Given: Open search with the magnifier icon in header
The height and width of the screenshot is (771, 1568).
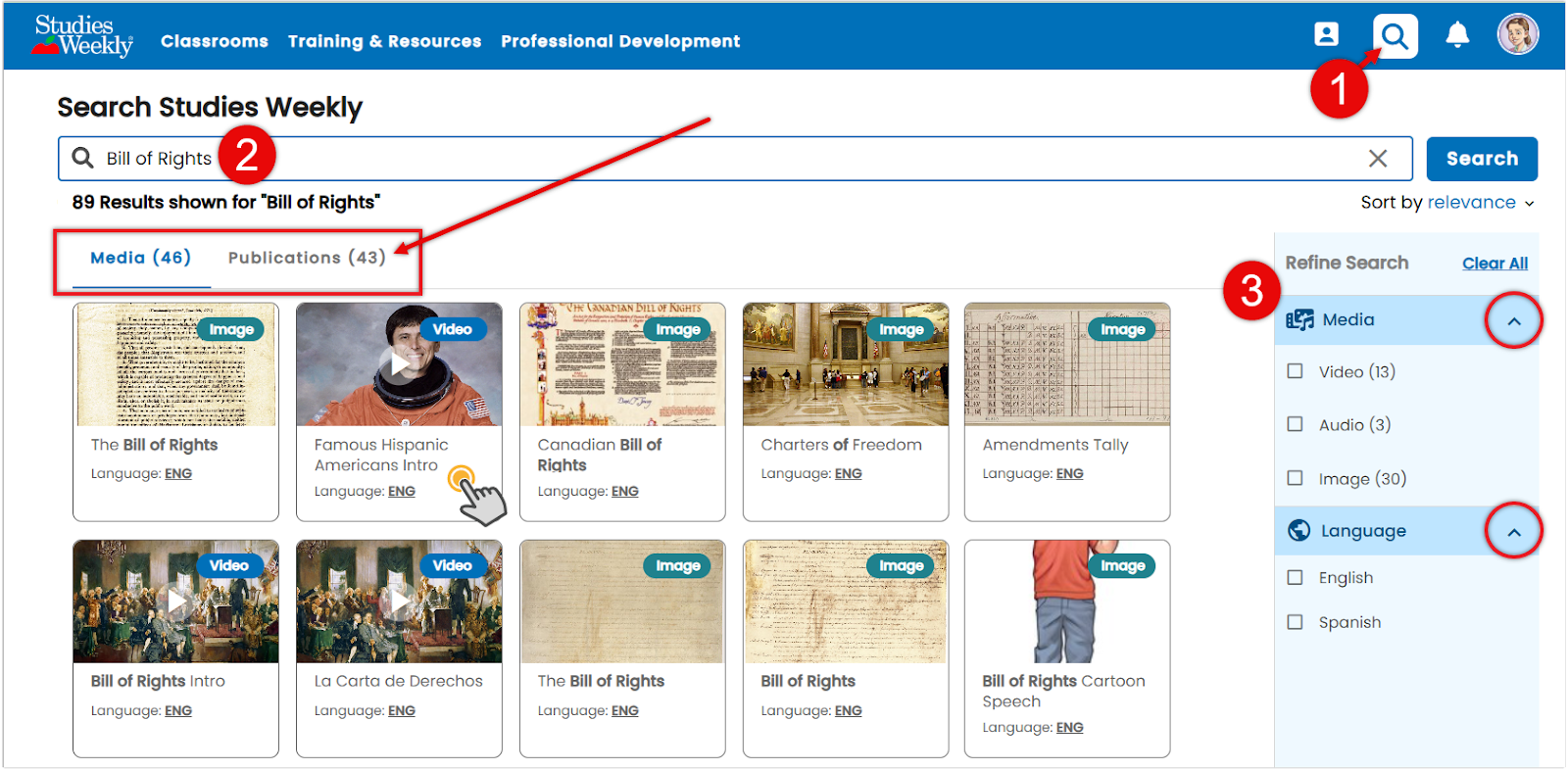Looking at the screenshot, I should click(x=1395, y=36).
